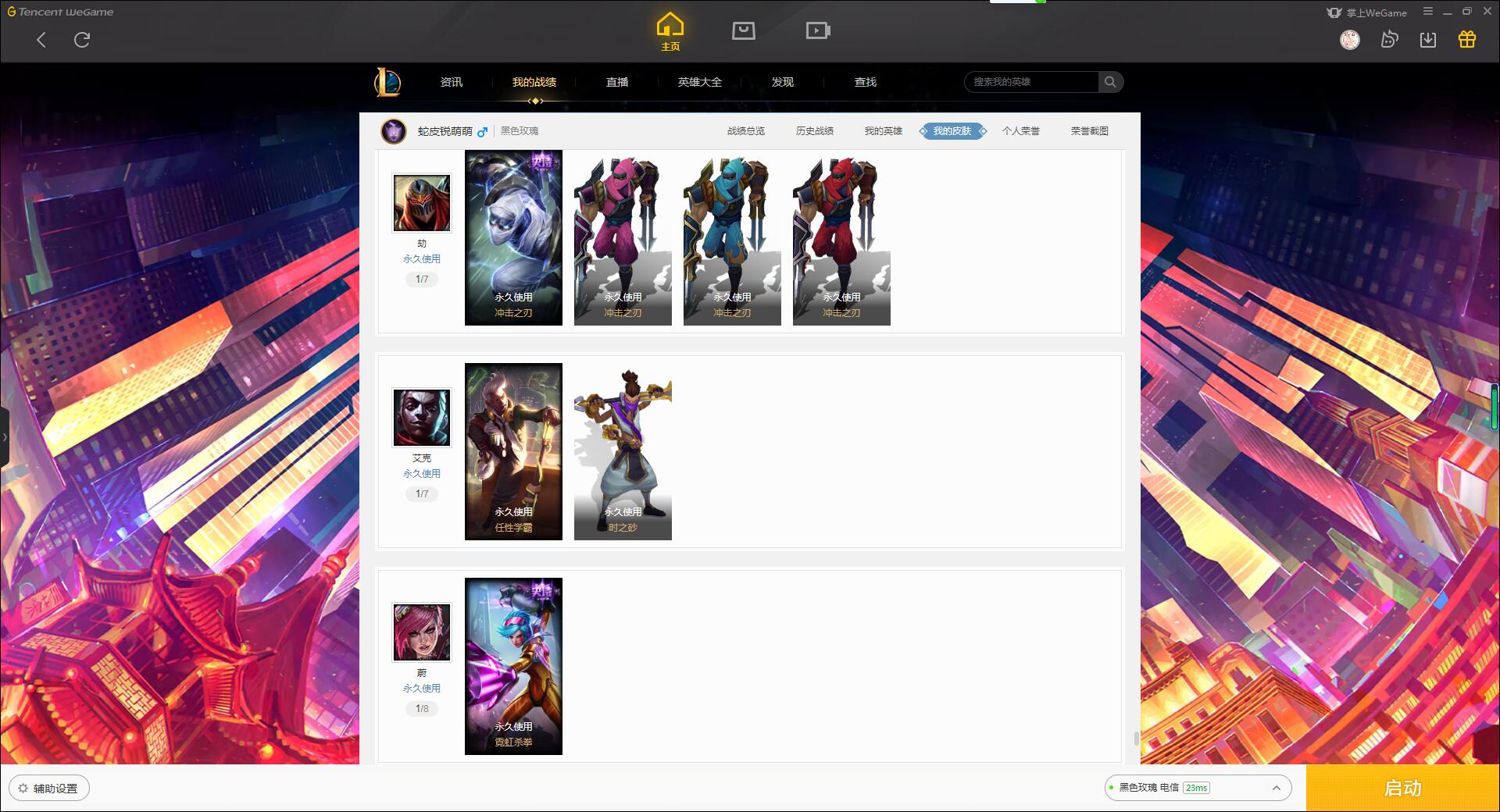1500x812 pixels.
Task: Open the 掌上WeGame mobile link
Action: pos(1366,12)
